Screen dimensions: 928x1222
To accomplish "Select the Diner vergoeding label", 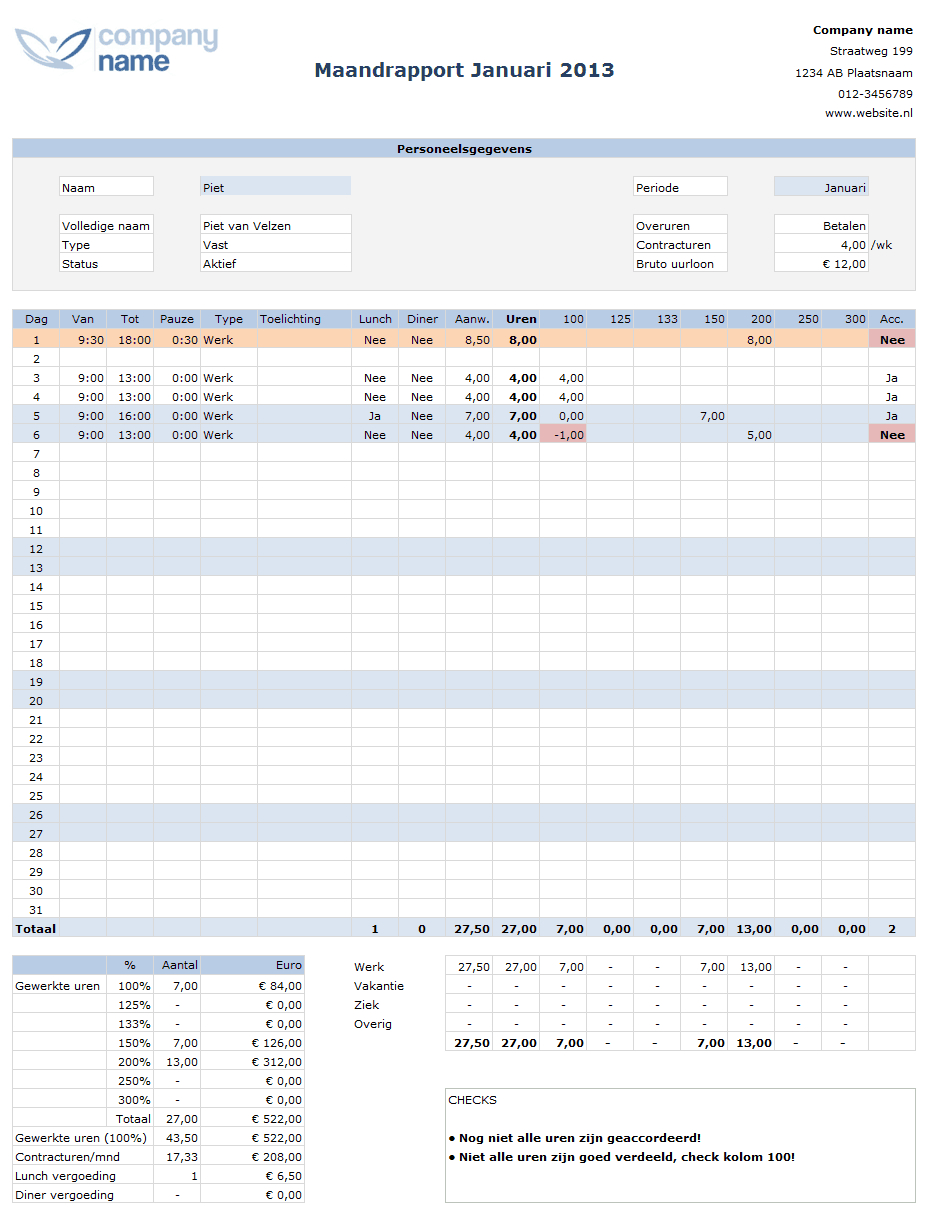I will (x=65, y=1194).
